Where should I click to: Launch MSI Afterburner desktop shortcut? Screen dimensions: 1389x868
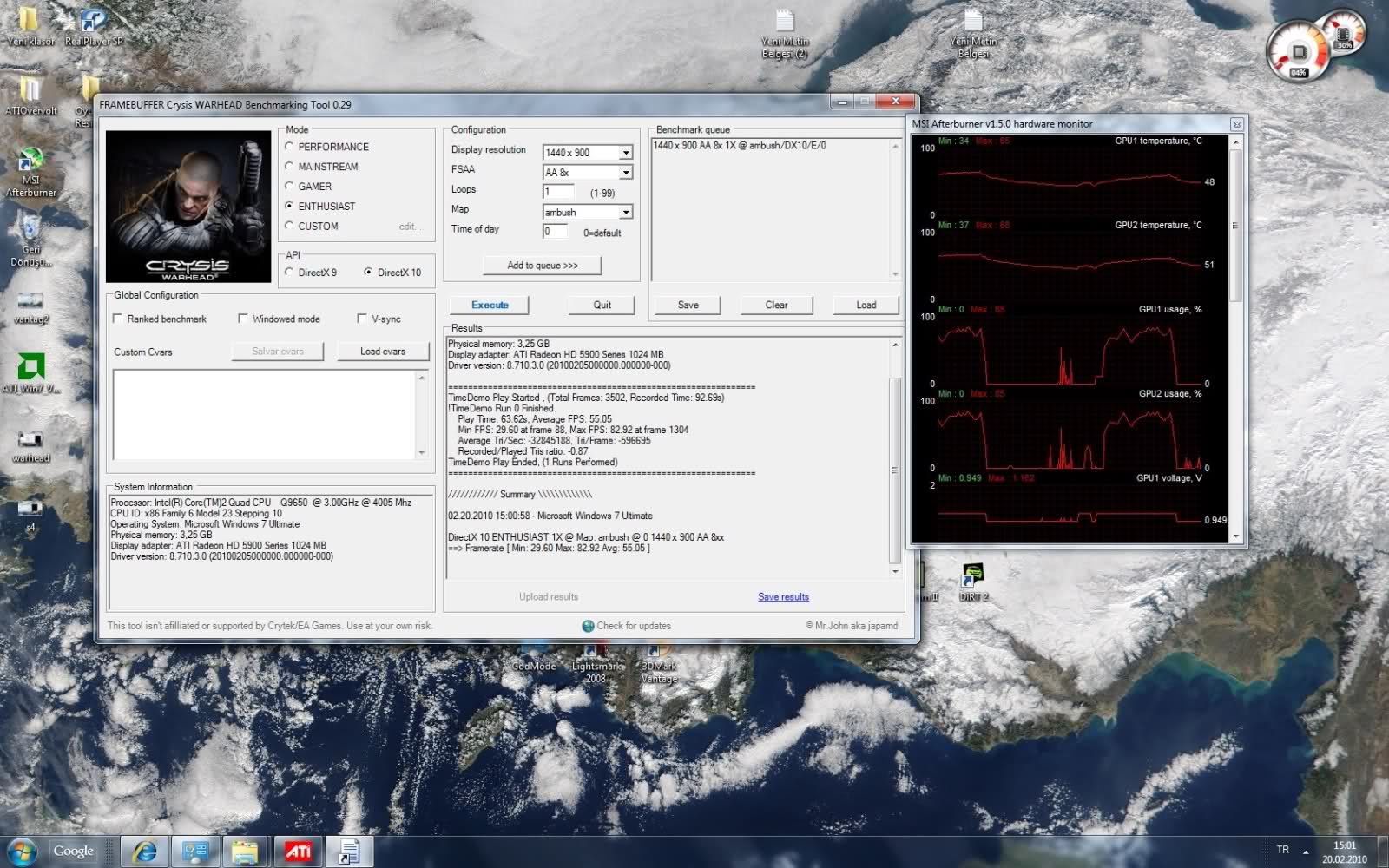[x=31, y=174]
